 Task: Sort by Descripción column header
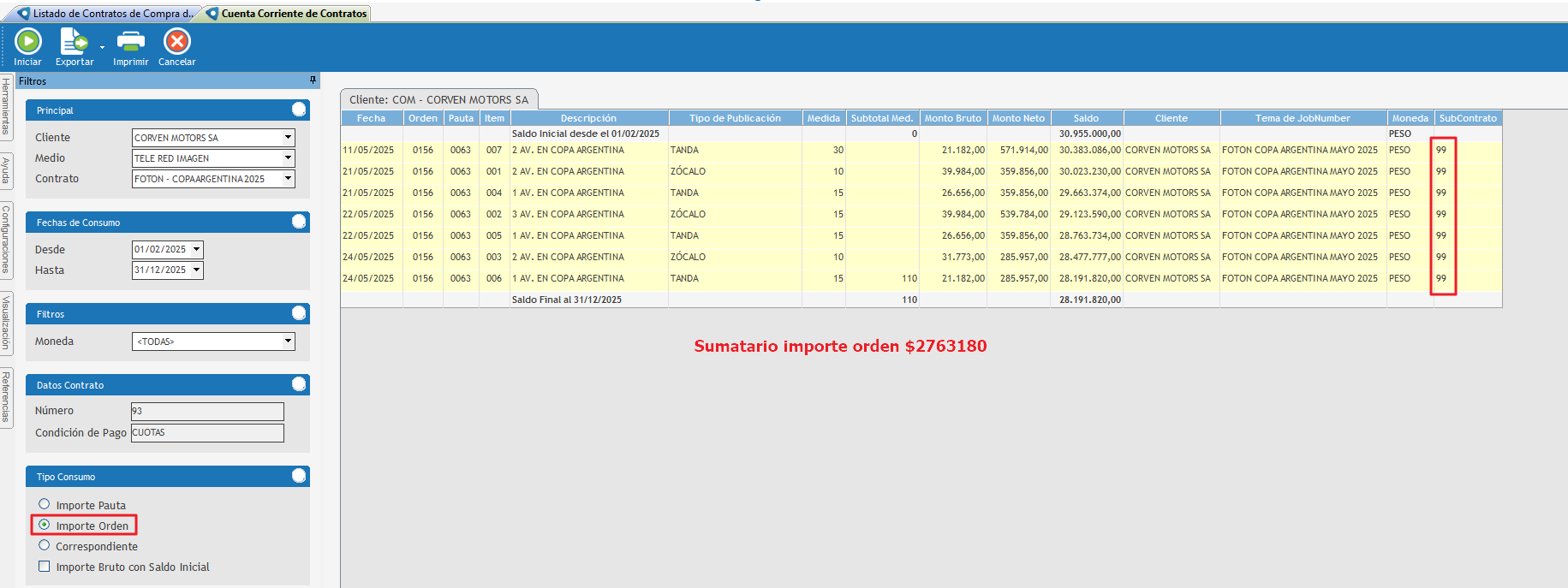point(588,118)
